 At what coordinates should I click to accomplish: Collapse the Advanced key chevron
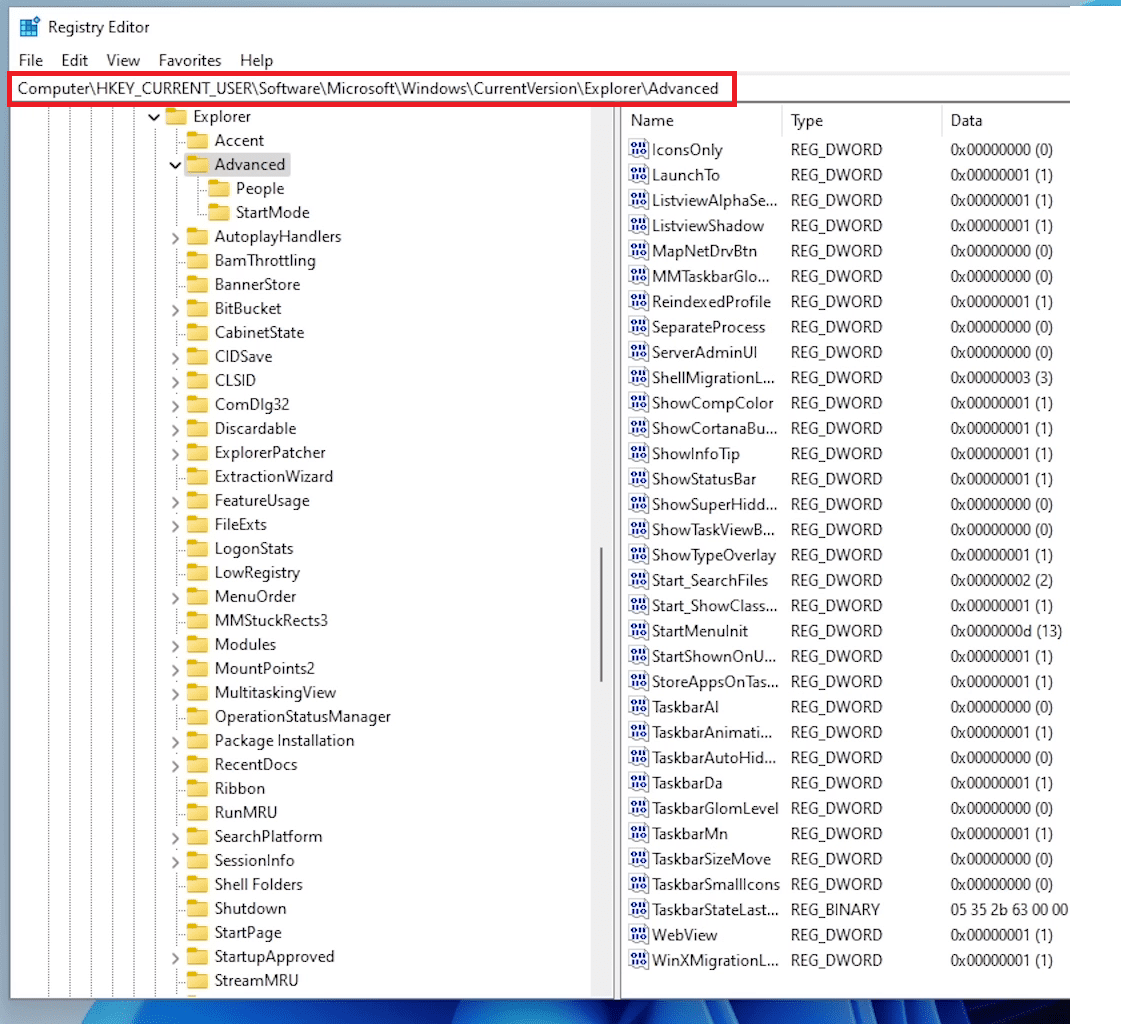175,165
